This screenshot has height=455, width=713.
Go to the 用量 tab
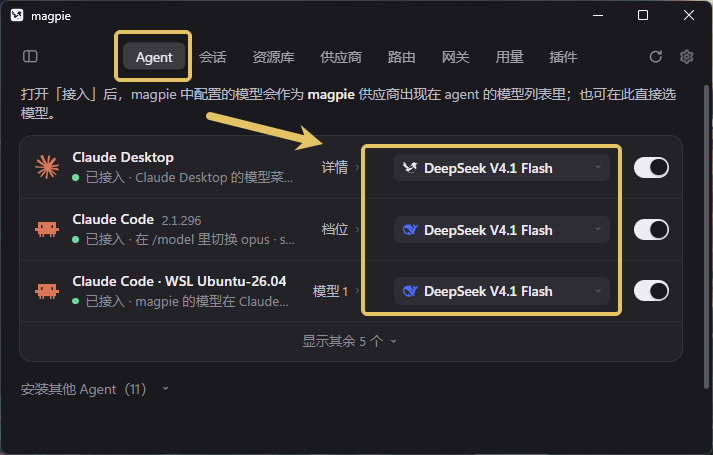[x=509, y=57]
